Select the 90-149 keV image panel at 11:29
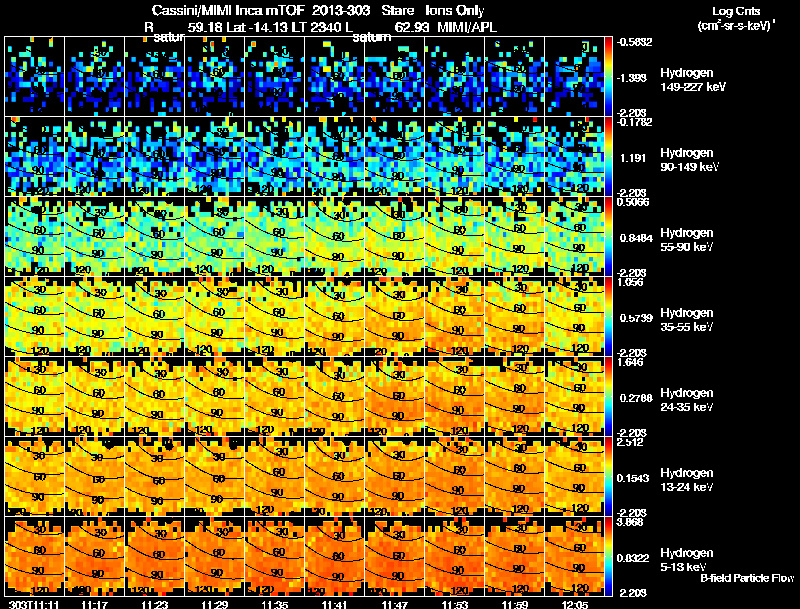The image size is (800, 609). [215, 156]
